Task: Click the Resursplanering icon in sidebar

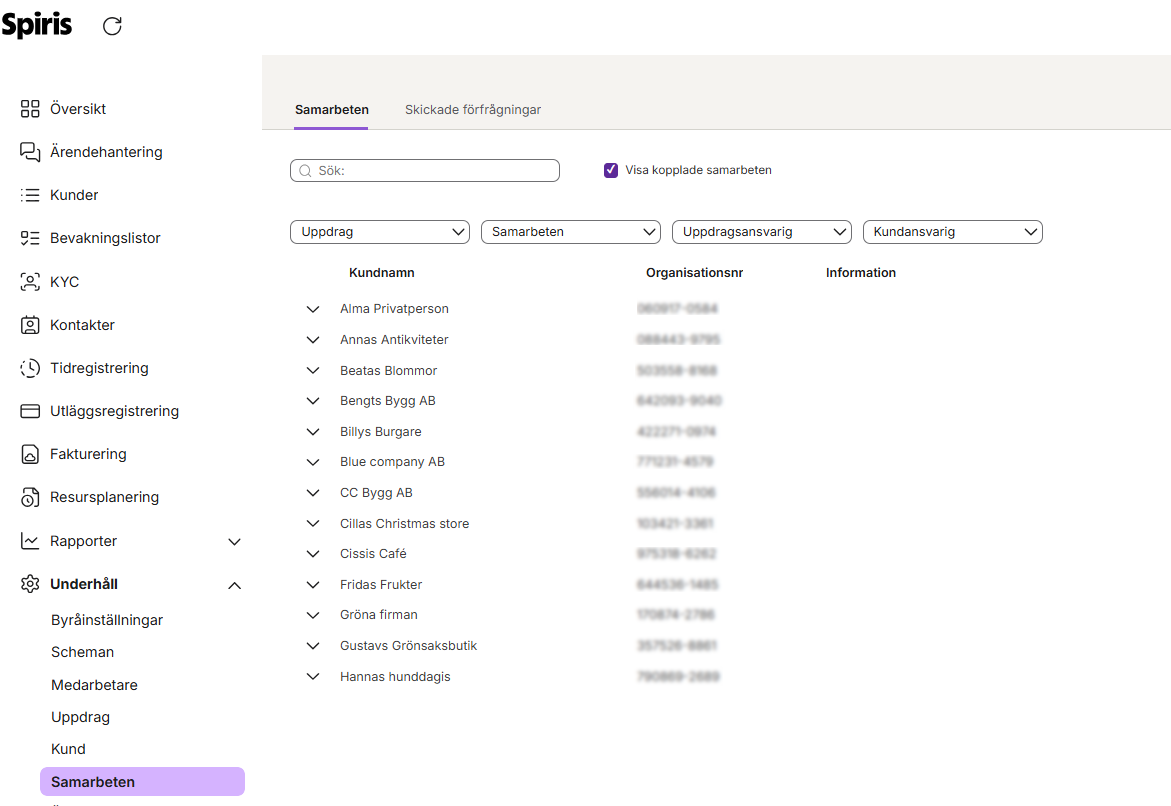Action: 30,497
